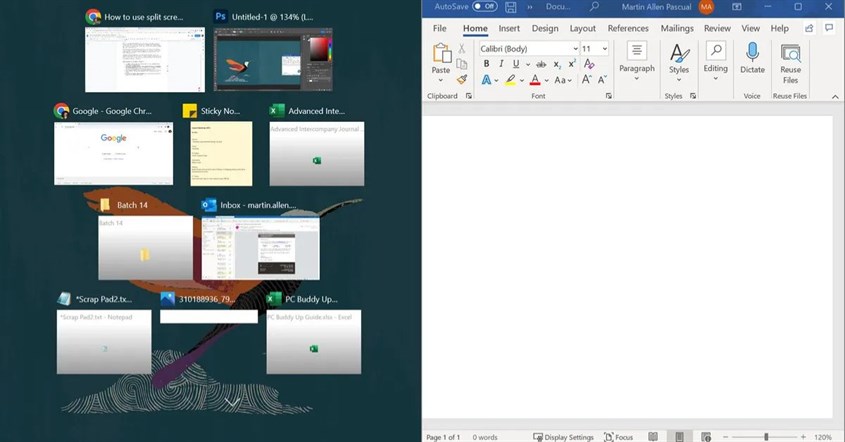Open the font size dropdown
Screen dimensions: 845x442
click(x=605, y=48)
